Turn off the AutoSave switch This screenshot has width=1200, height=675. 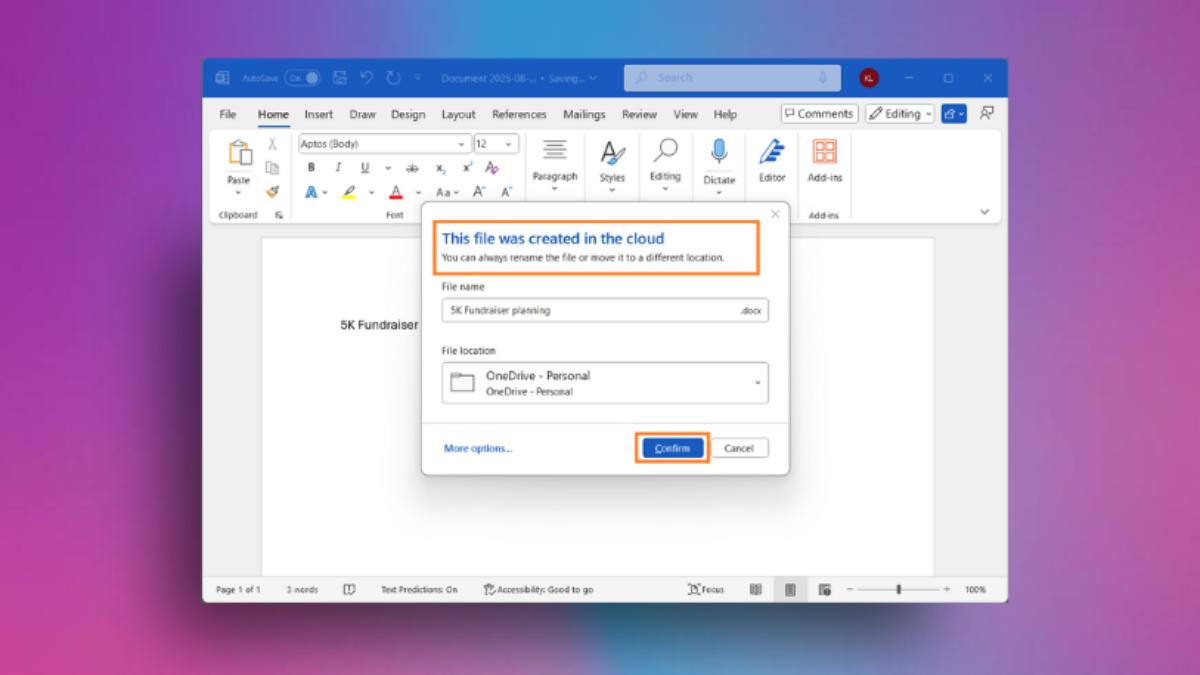(302, 77)
